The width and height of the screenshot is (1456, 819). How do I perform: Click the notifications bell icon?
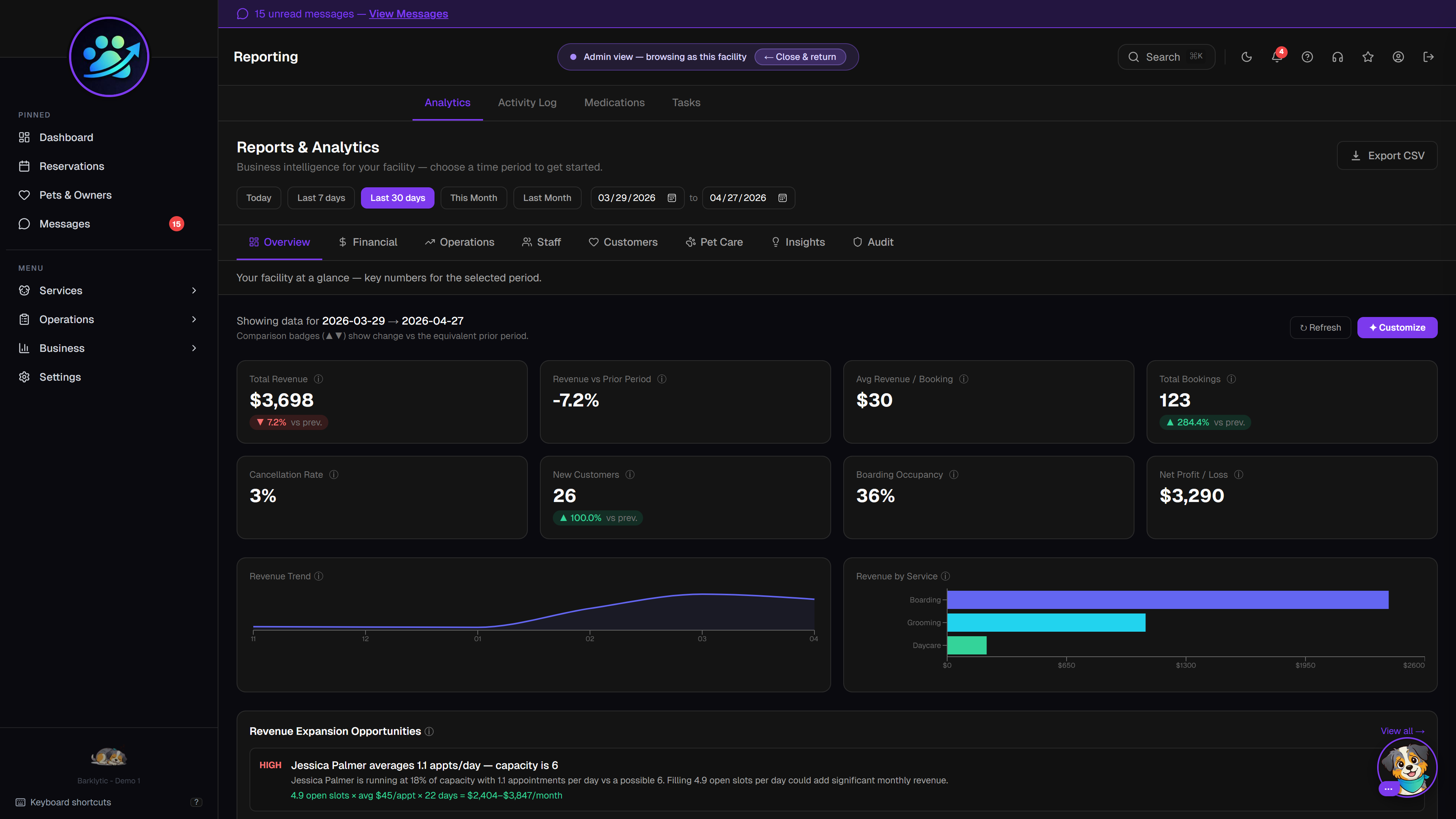[x=1277, y=56]
